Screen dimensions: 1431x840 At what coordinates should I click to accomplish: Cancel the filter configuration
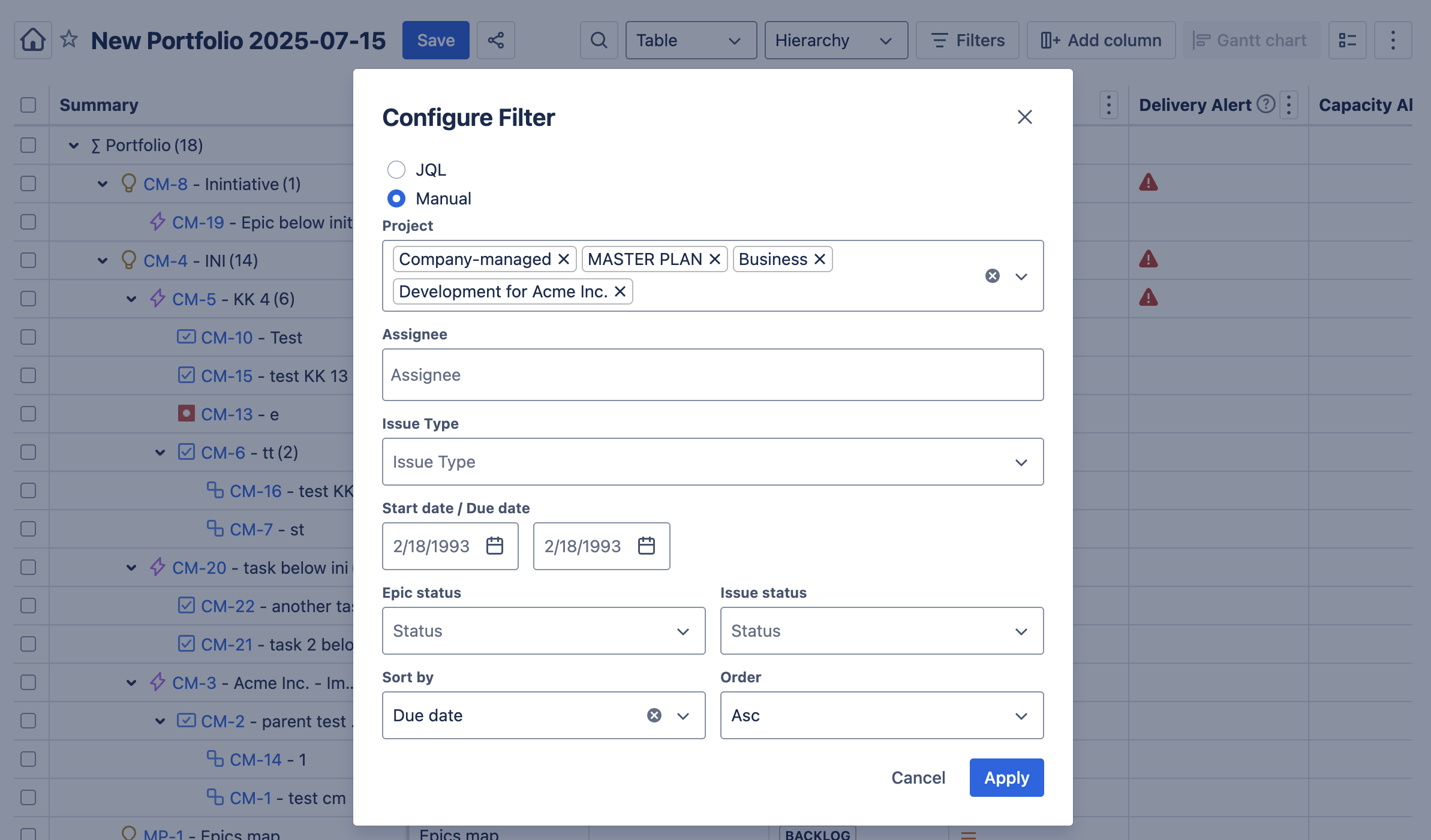coord(918,778)
